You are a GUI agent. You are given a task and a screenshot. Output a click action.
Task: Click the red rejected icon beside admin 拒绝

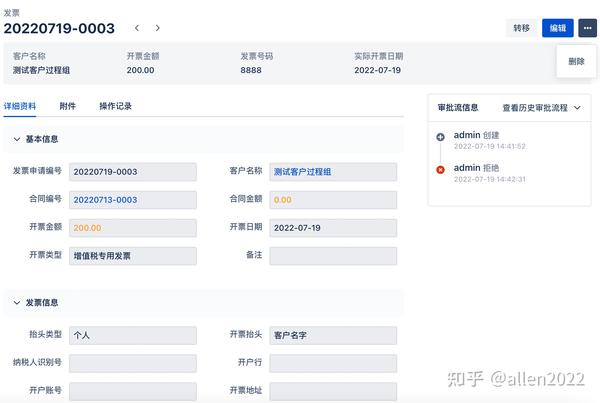440,170
